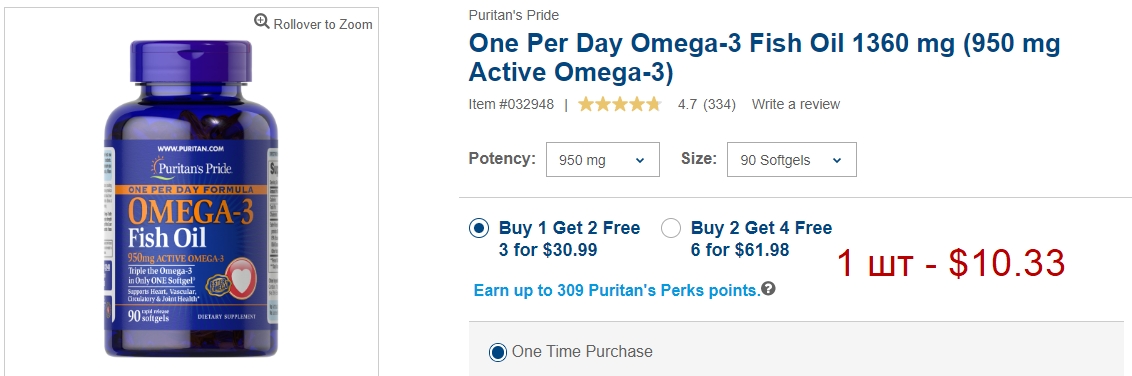Click the Earn up to 309 Puritan's Perks points link

pyautogui.click(x=617, y=290)
